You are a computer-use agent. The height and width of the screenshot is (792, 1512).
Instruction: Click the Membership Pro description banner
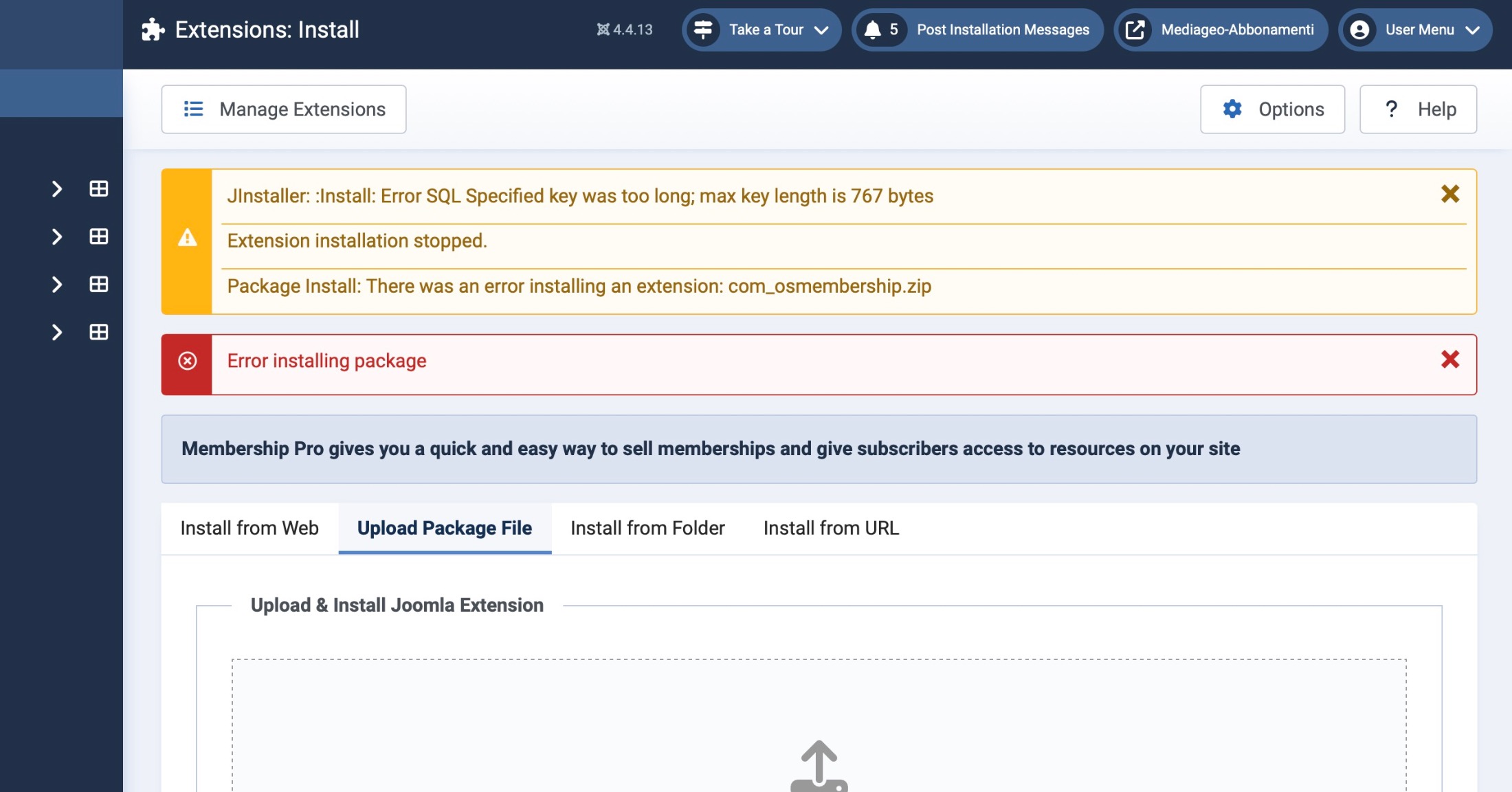click(x=819, y=449)
